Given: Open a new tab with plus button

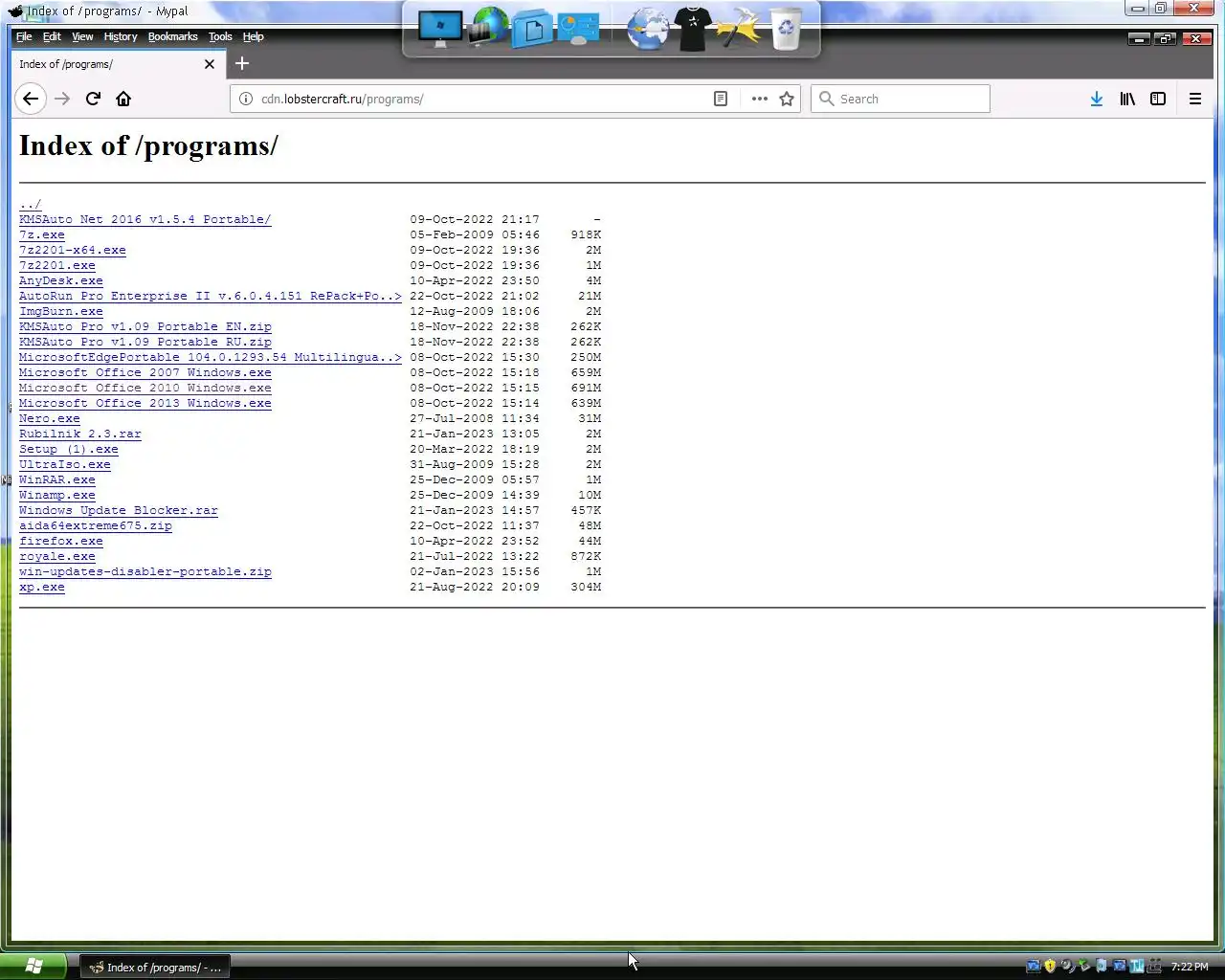Looking at the screenshot, I should click(242, 63).
